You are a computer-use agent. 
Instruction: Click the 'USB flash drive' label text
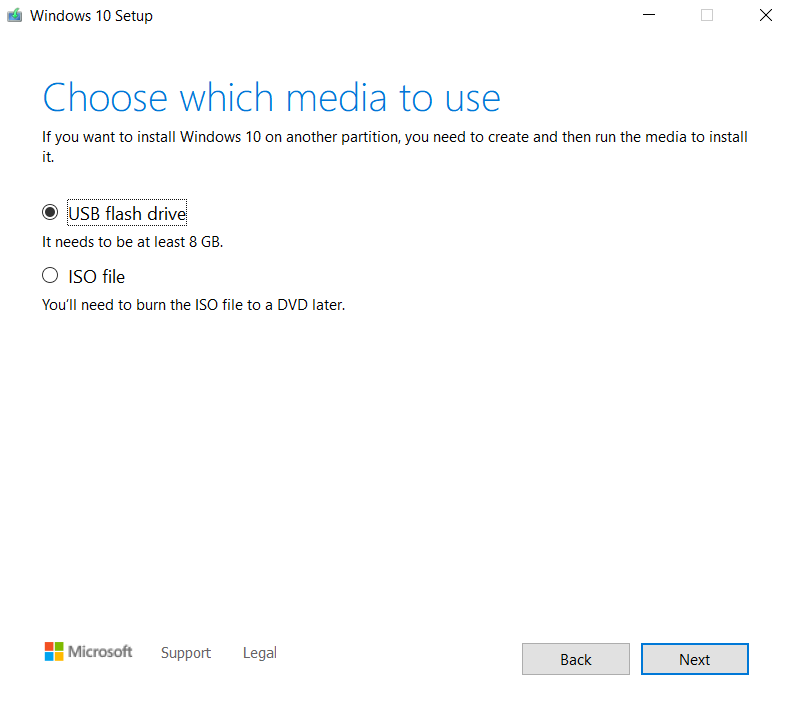(127, 213)
